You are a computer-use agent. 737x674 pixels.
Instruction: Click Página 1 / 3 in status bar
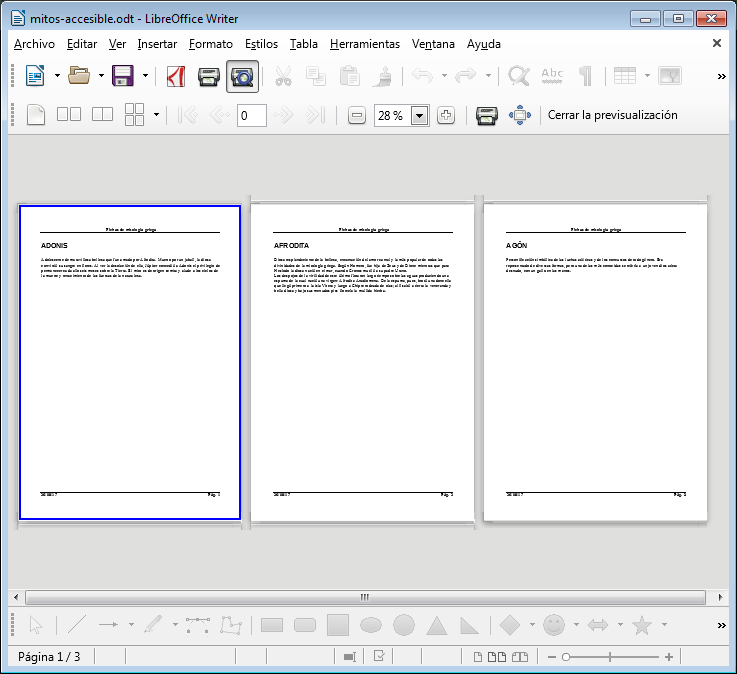(49, 657)
